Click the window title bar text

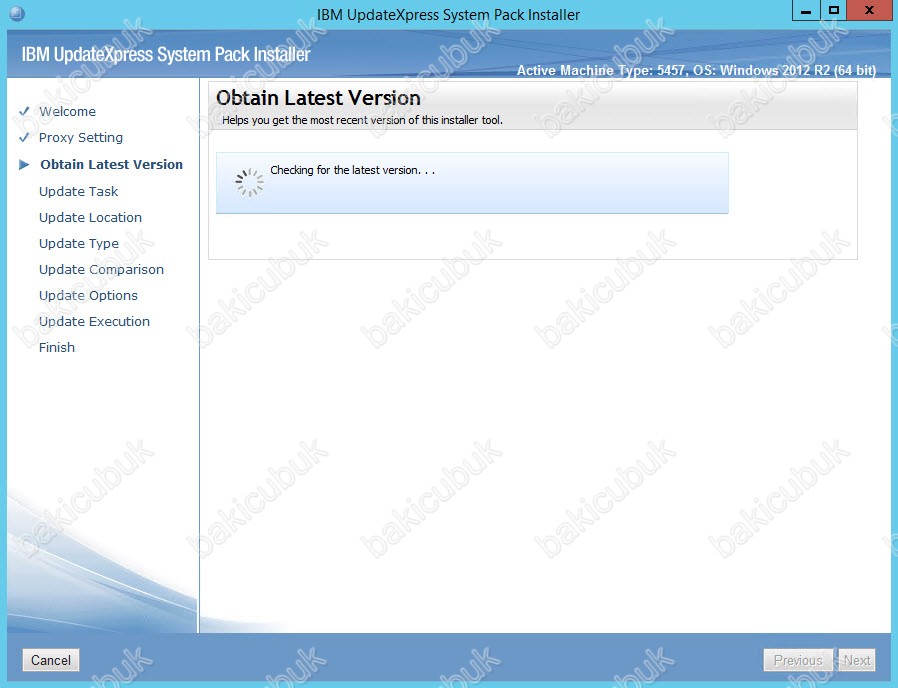(x=448, y=14)
